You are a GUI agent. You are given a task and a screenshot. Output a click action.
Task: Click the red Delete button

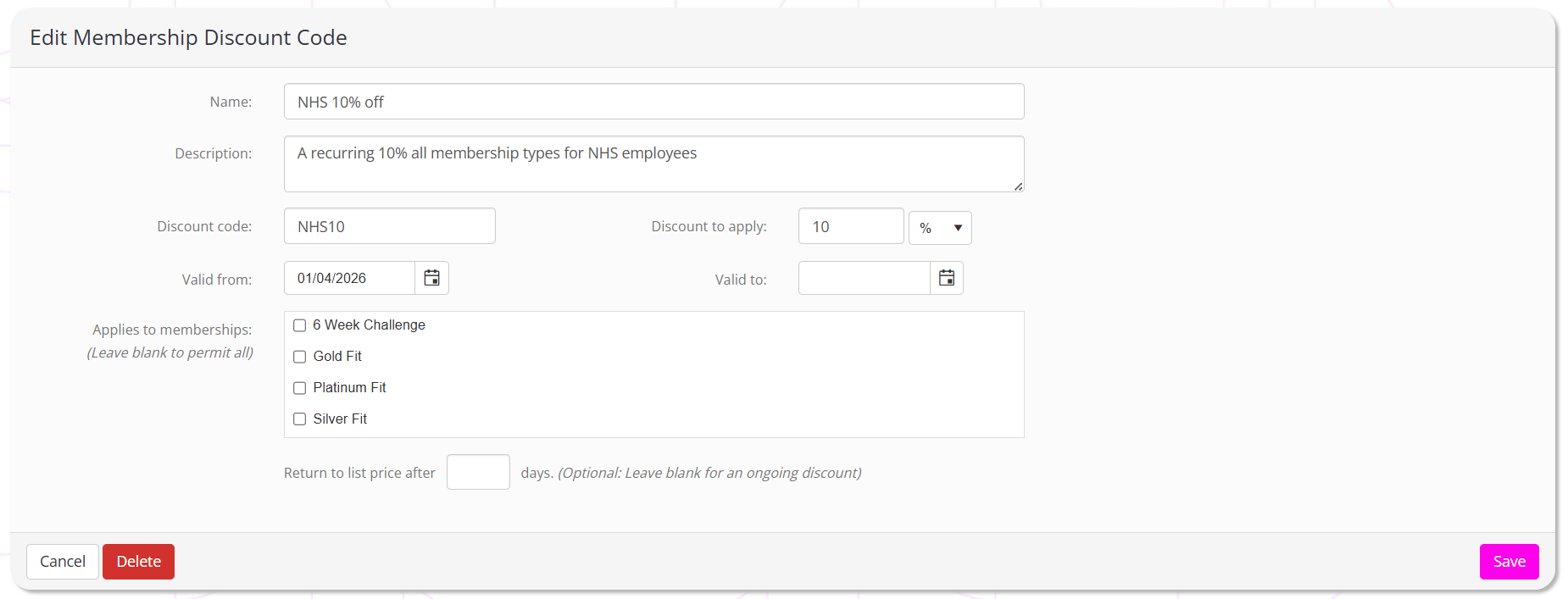(x=138, y=562)
